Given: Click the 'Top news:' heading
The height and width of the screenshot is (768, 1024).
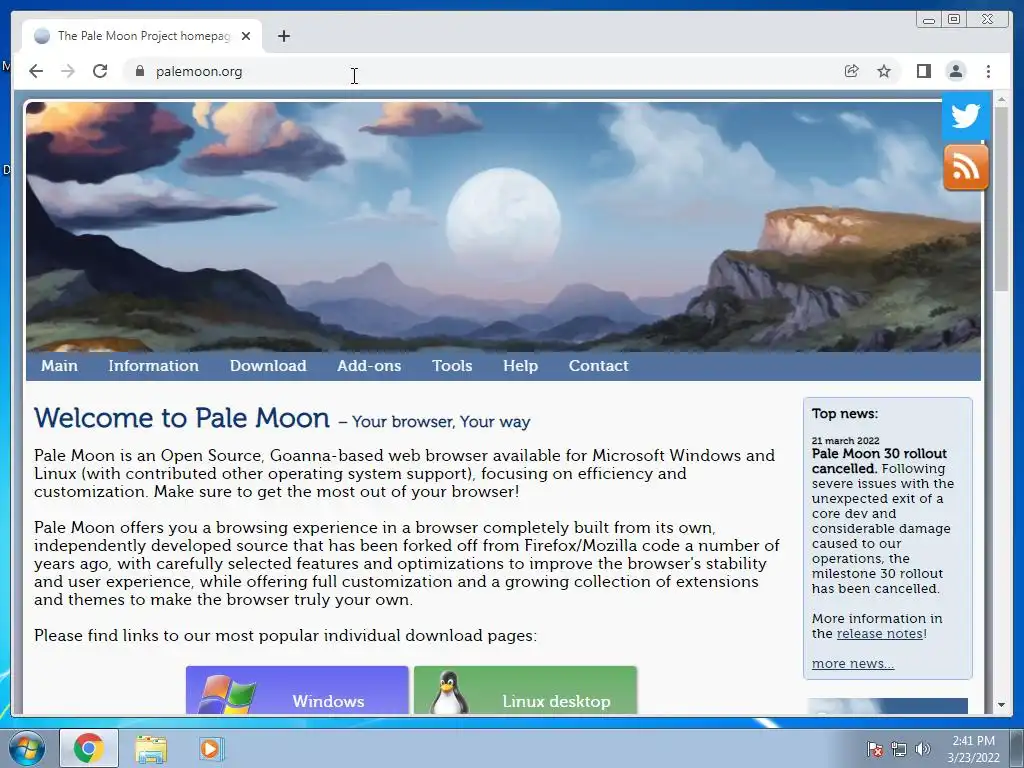Looking at the screenshot, I should tap(844, 413).
